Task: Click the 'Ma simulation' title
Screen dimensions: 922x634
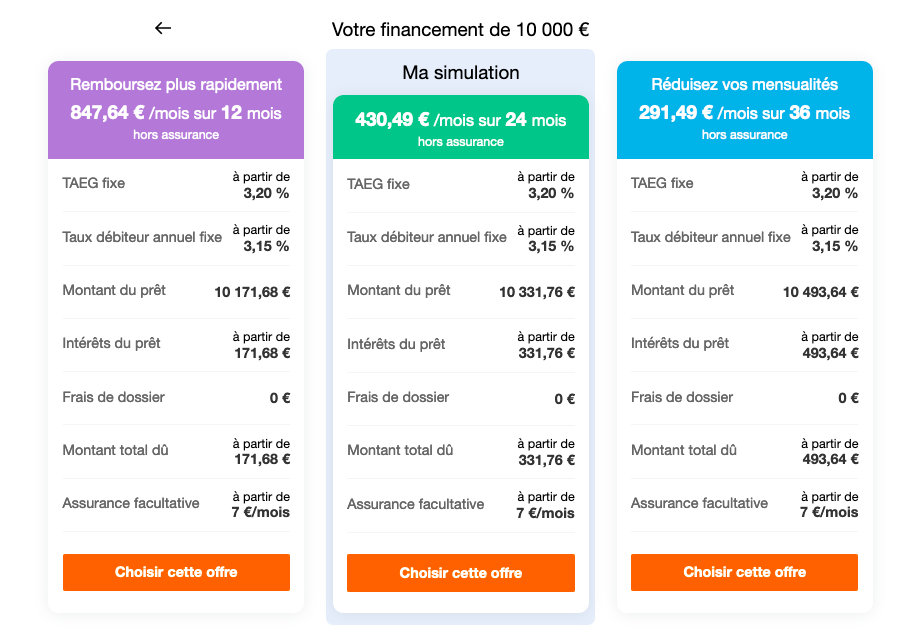Action: click(461, 72)
